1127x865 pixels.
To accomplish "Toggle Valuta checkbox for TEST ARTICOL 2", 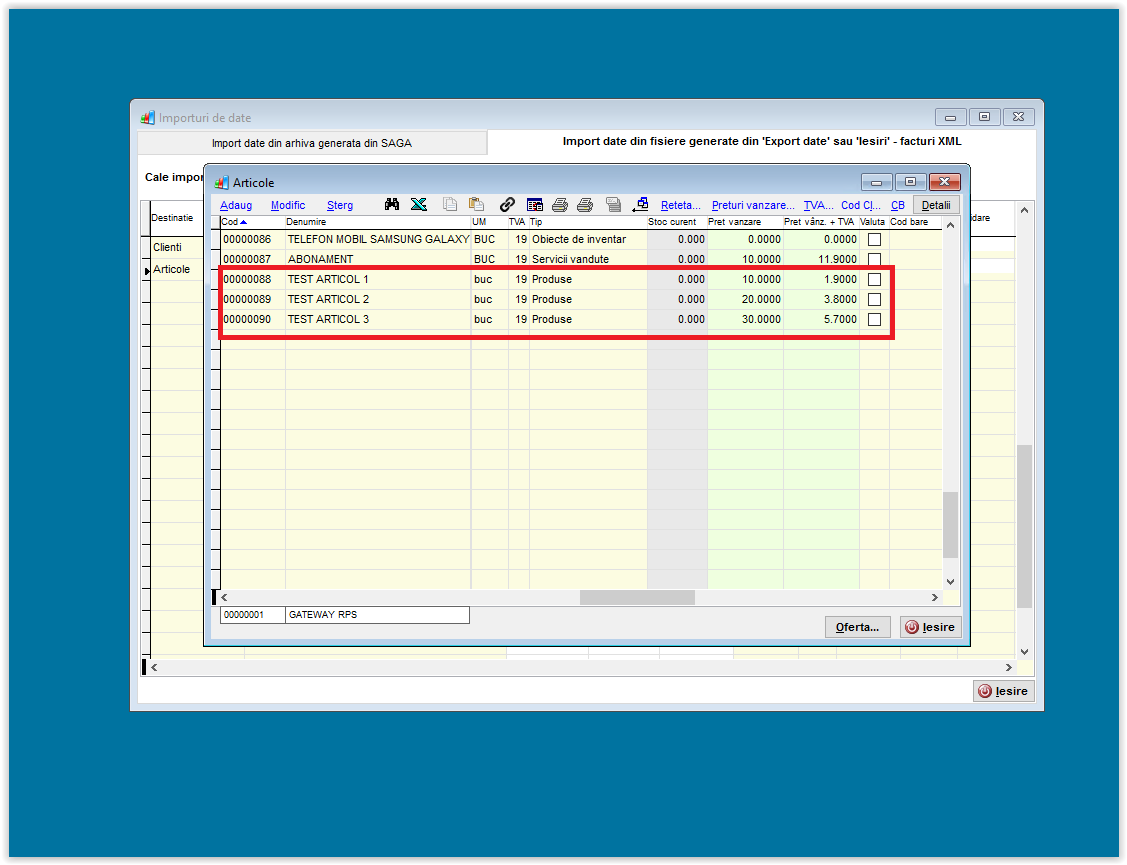I will click(x=874, y=299).
